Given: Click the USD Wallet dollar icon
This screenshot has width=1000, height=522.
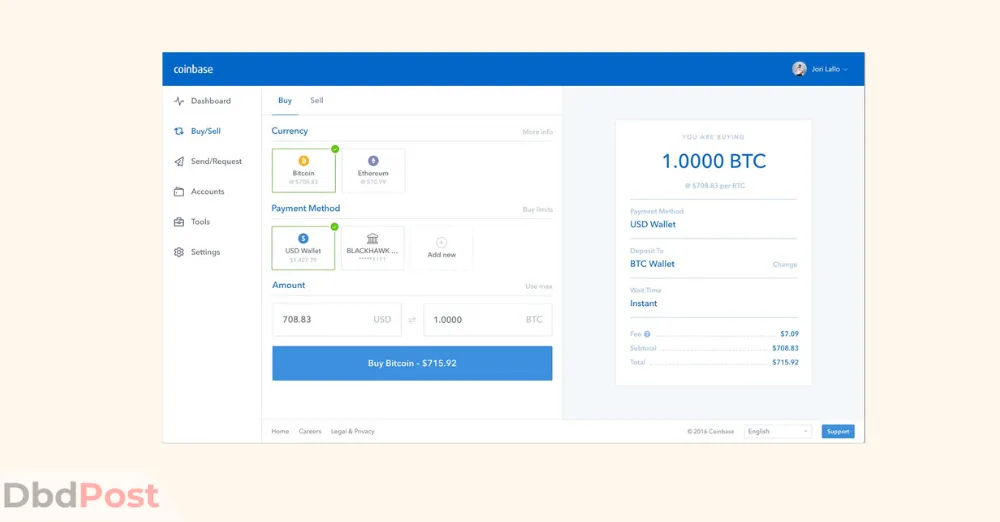Looking at the screenshot, I should coord(304,239).
